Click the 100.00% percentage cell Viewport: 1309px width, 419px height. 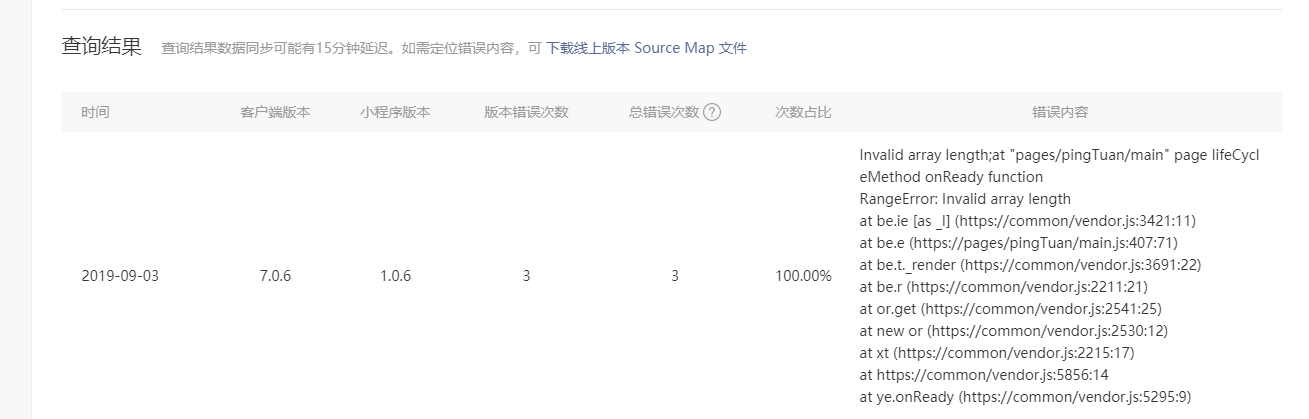[803, 276]
